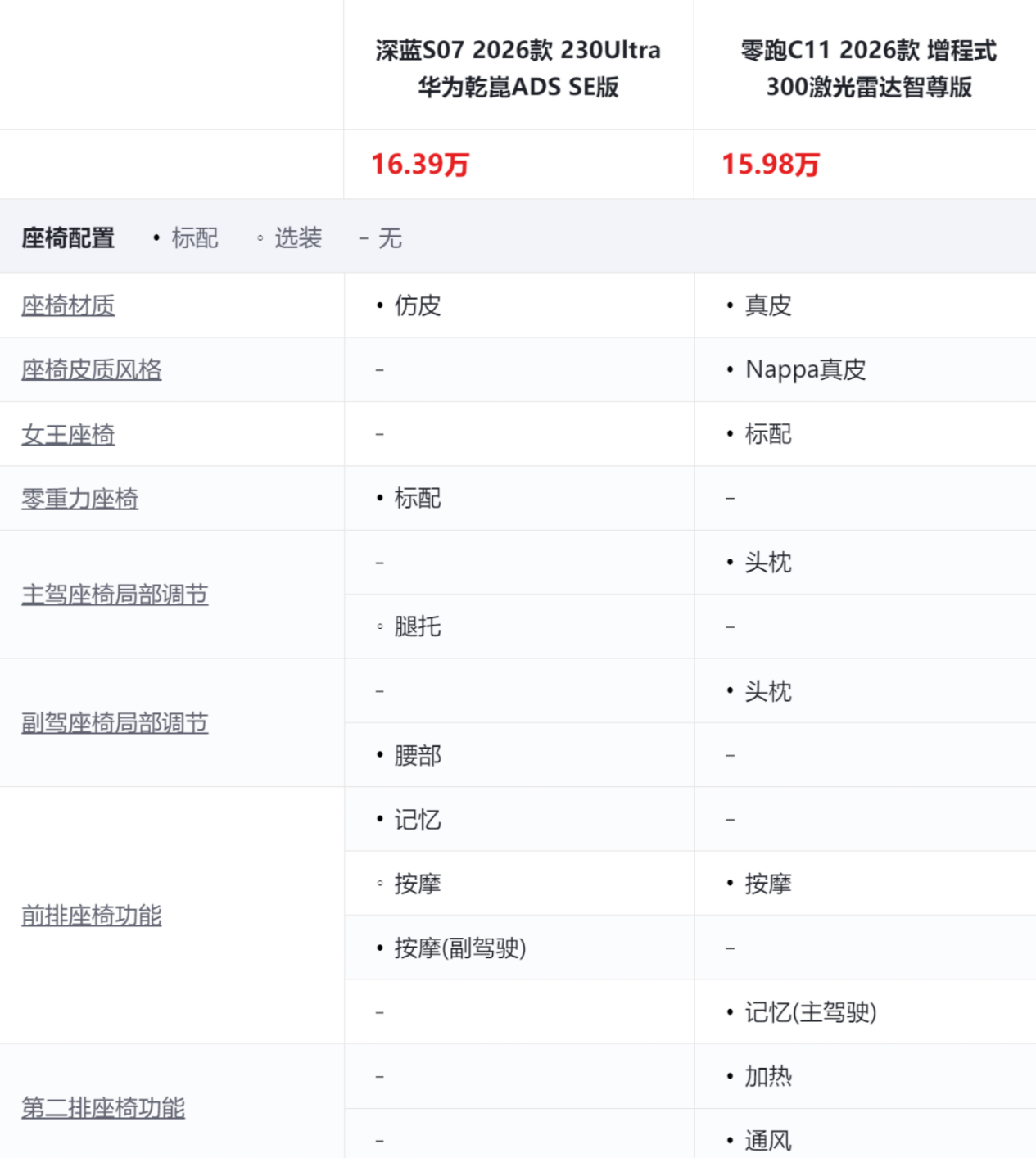Click the 记忆(主驾驶) feature cell
The width and height of the screenshot is (1036, 1158).
(810, 1012)
